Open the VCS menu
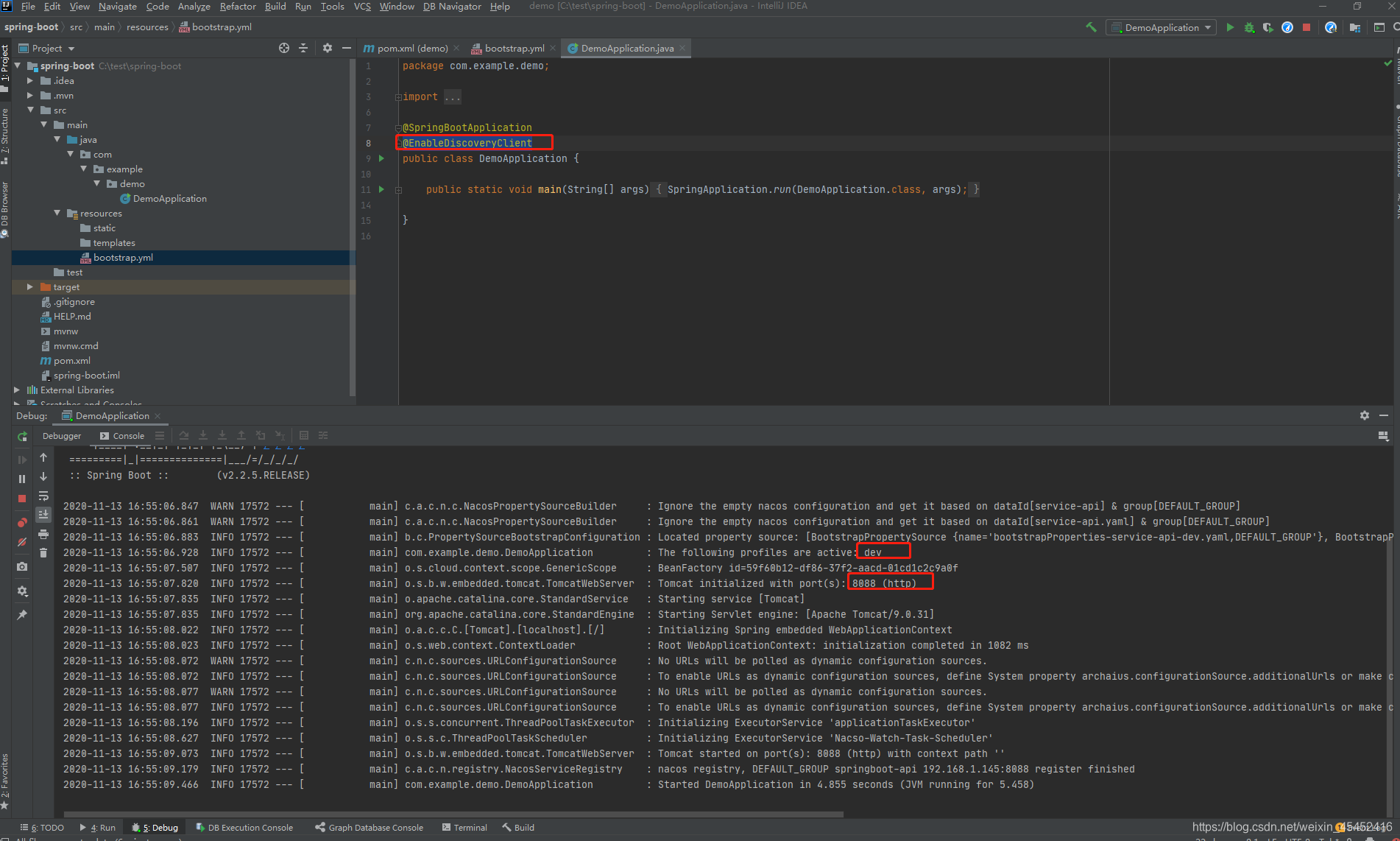 pos(362,7)
